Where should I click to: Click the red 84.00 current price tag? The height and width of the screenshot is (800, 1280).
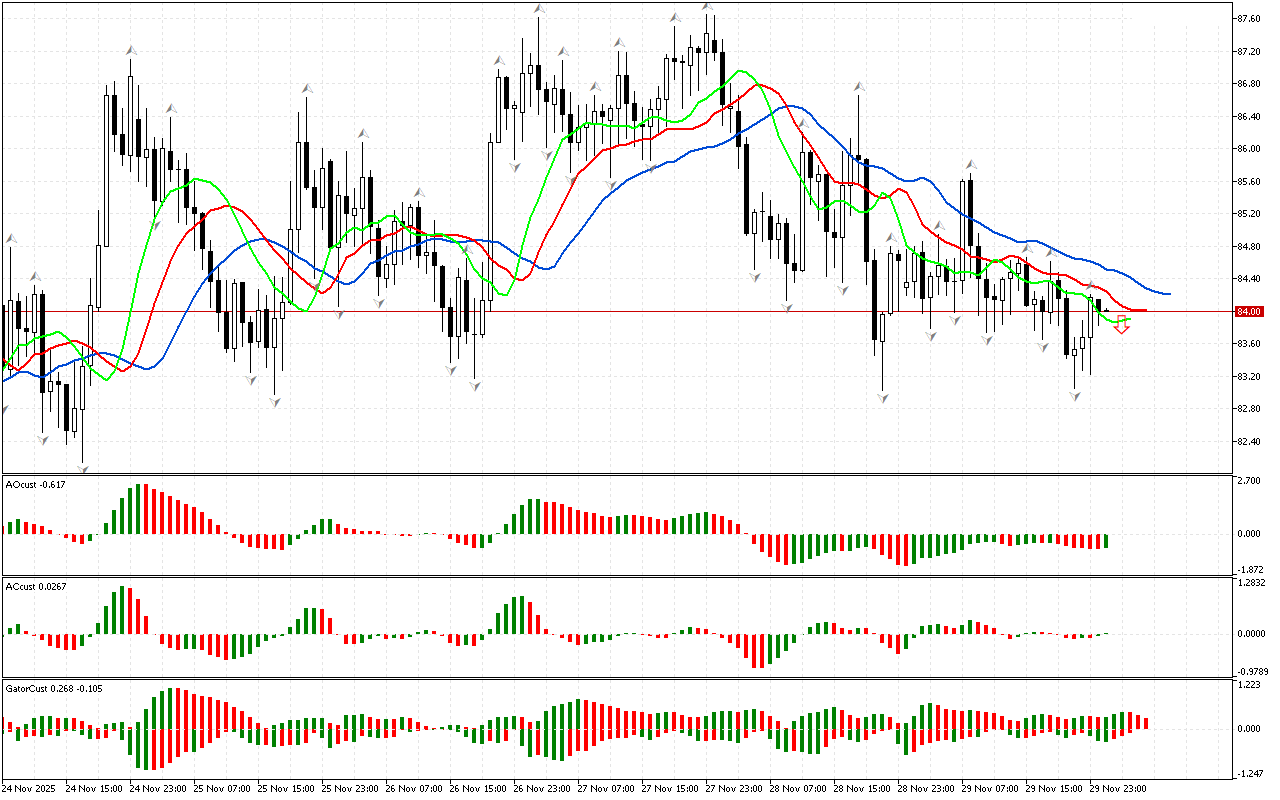pos(1249,312)
